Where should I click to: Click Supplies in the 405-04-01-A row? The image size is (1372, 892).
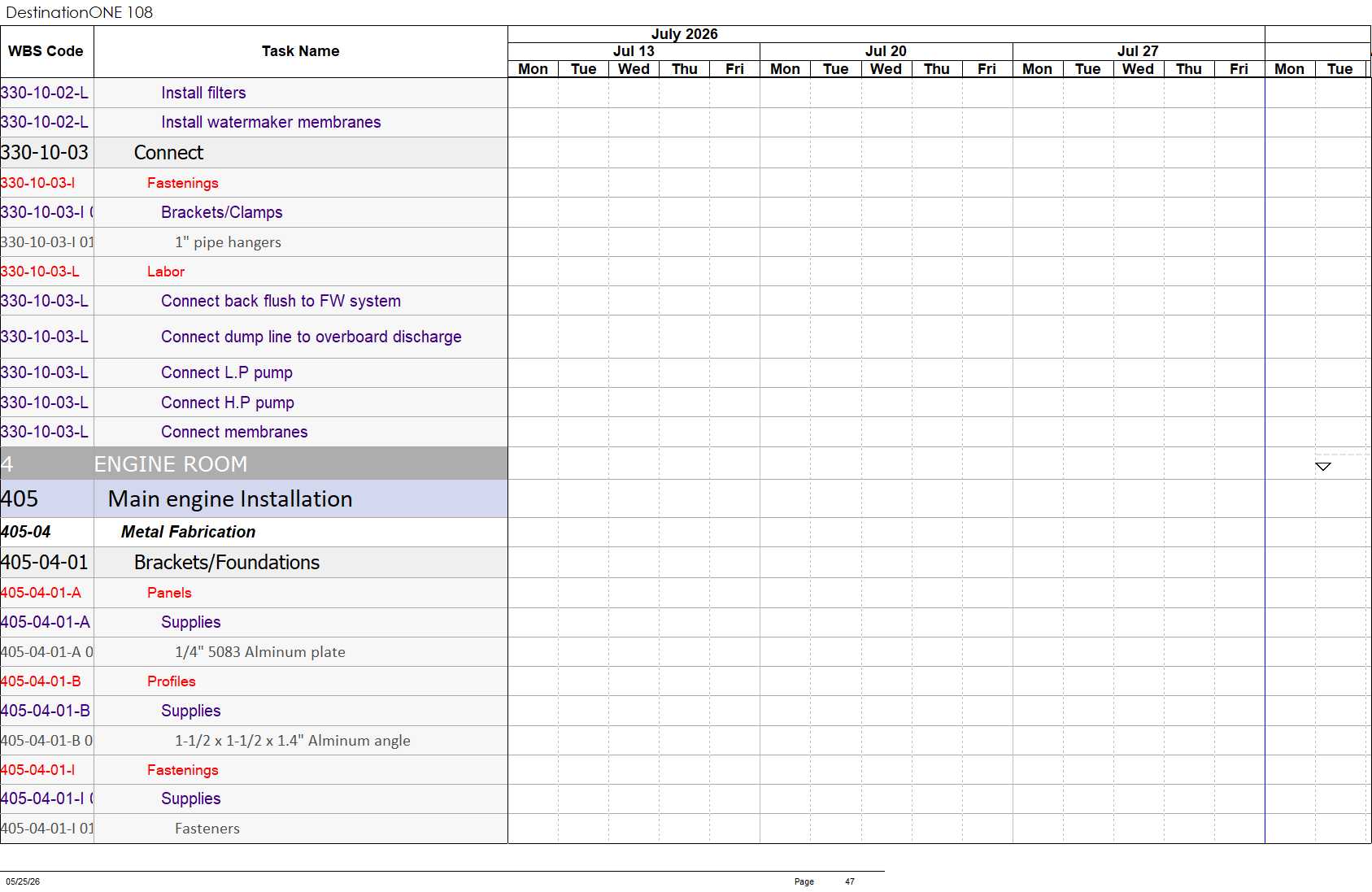pyautogui.click(x=190, y=622)
